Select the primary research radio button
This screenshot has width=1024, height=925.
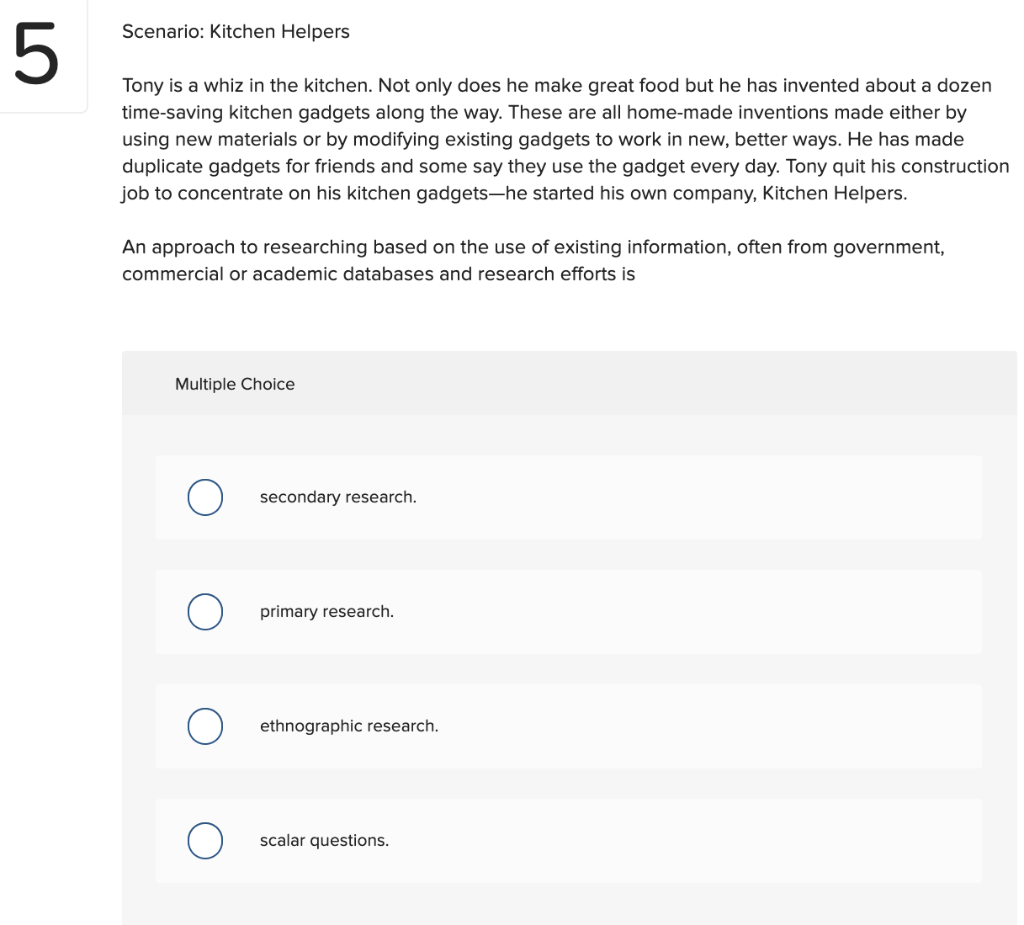[x=205, y=611]
